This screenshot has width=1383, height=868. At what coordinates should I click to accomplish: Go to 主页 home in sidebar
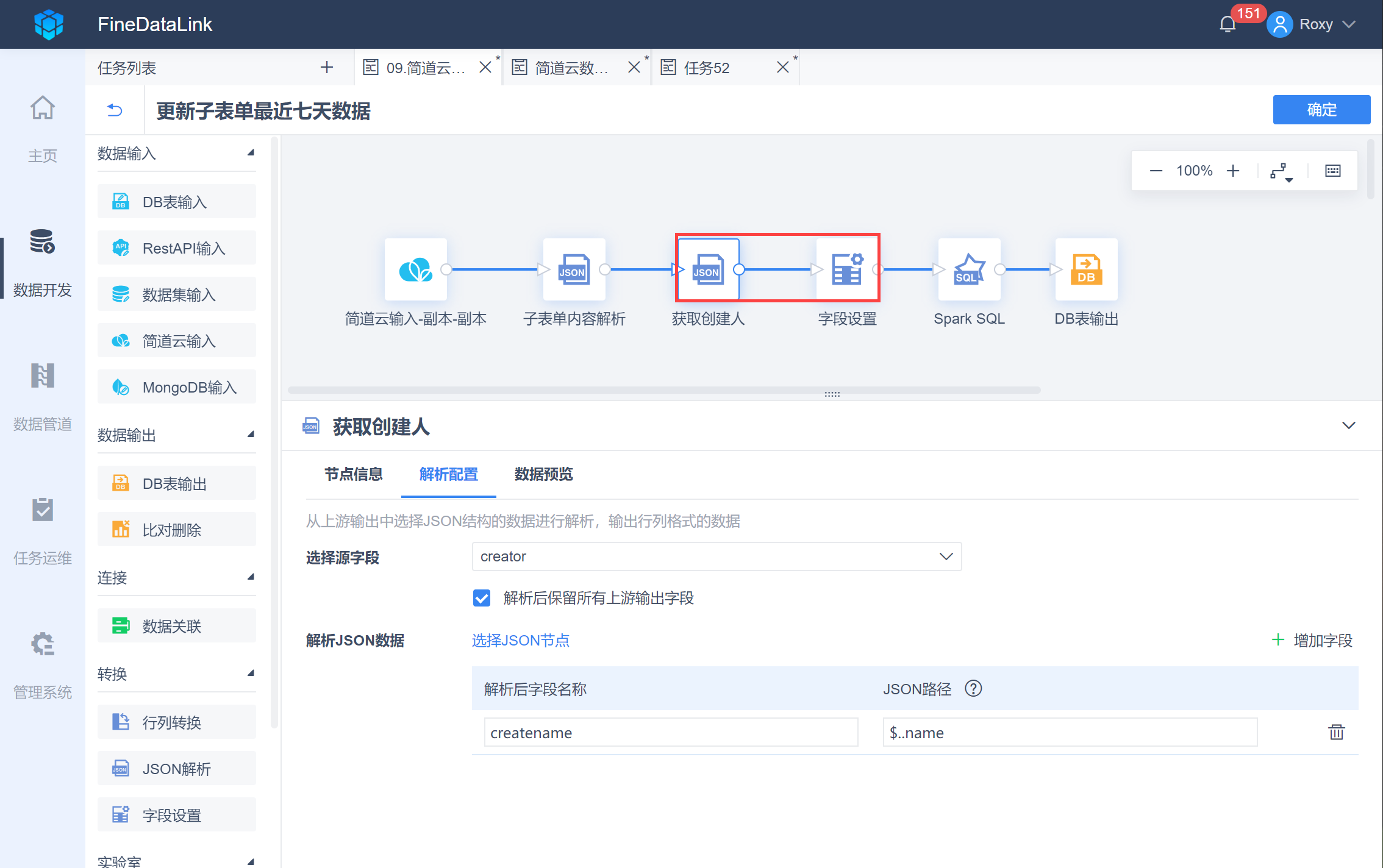pyautogui.click(x=42, y=129)
